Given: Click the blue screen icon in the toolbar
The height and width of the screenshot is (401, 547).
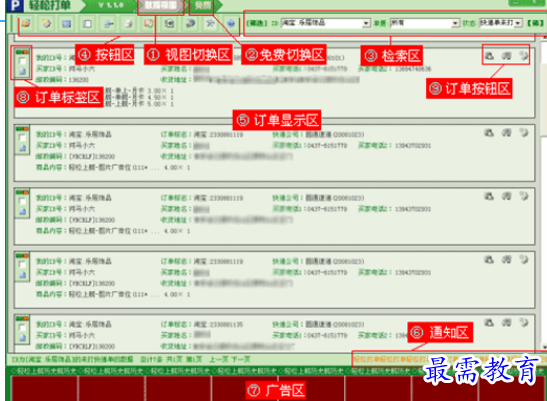Looking at the screenshot, I should [x=66, y=23].
